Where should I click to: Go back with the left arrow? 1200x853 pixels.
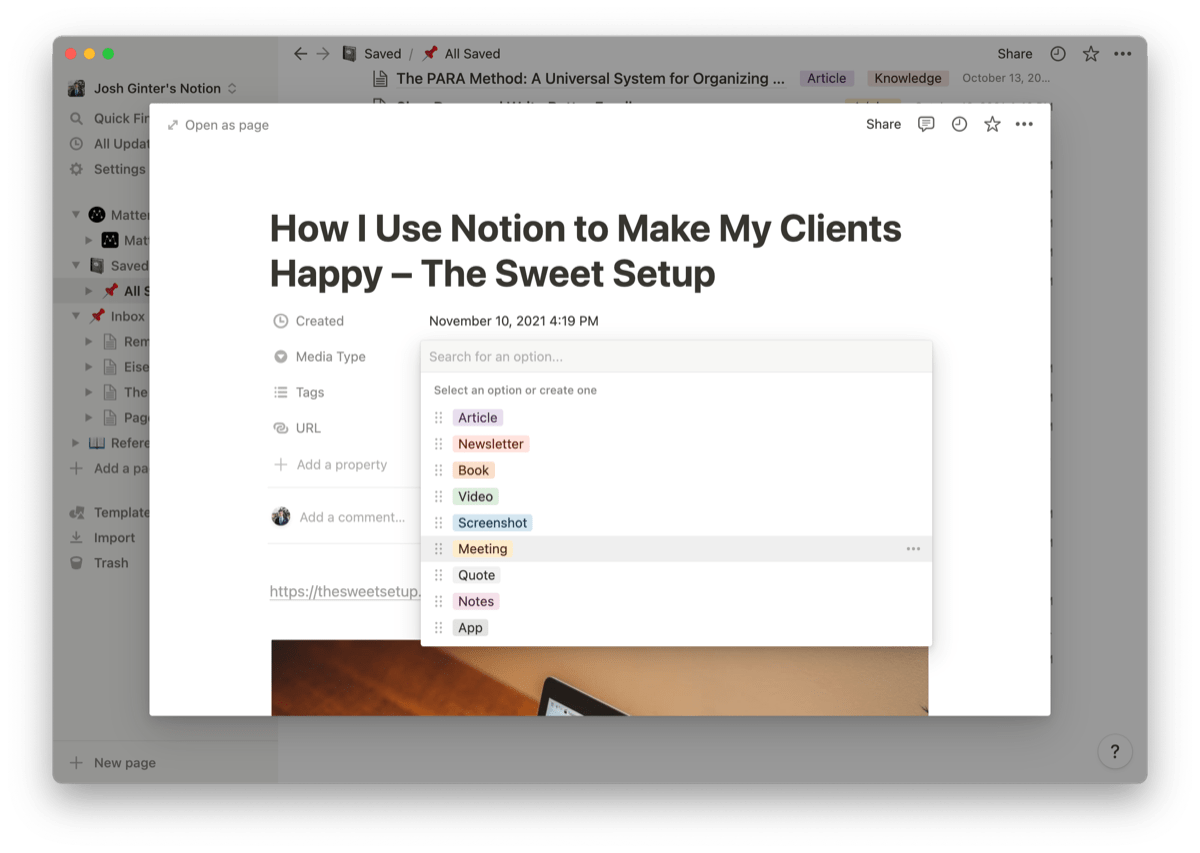point(300,54)
